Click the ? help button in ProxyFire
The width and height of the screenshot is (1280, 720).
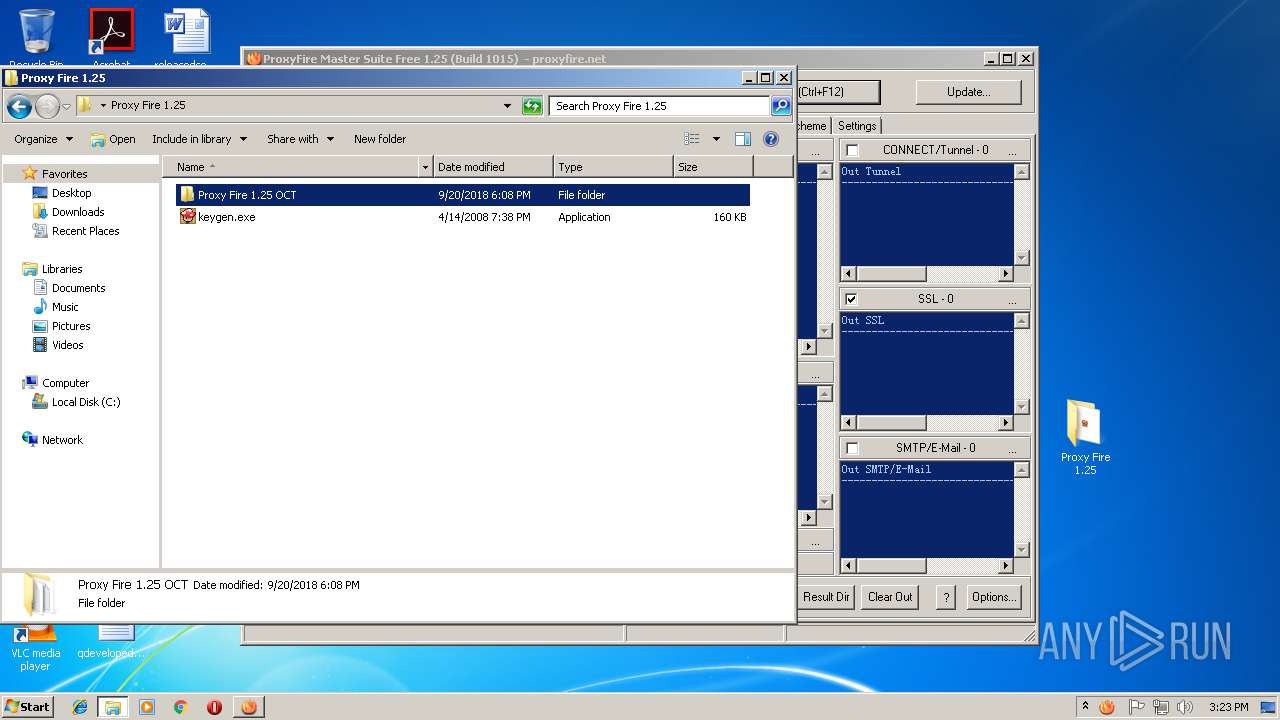[945, 597]
